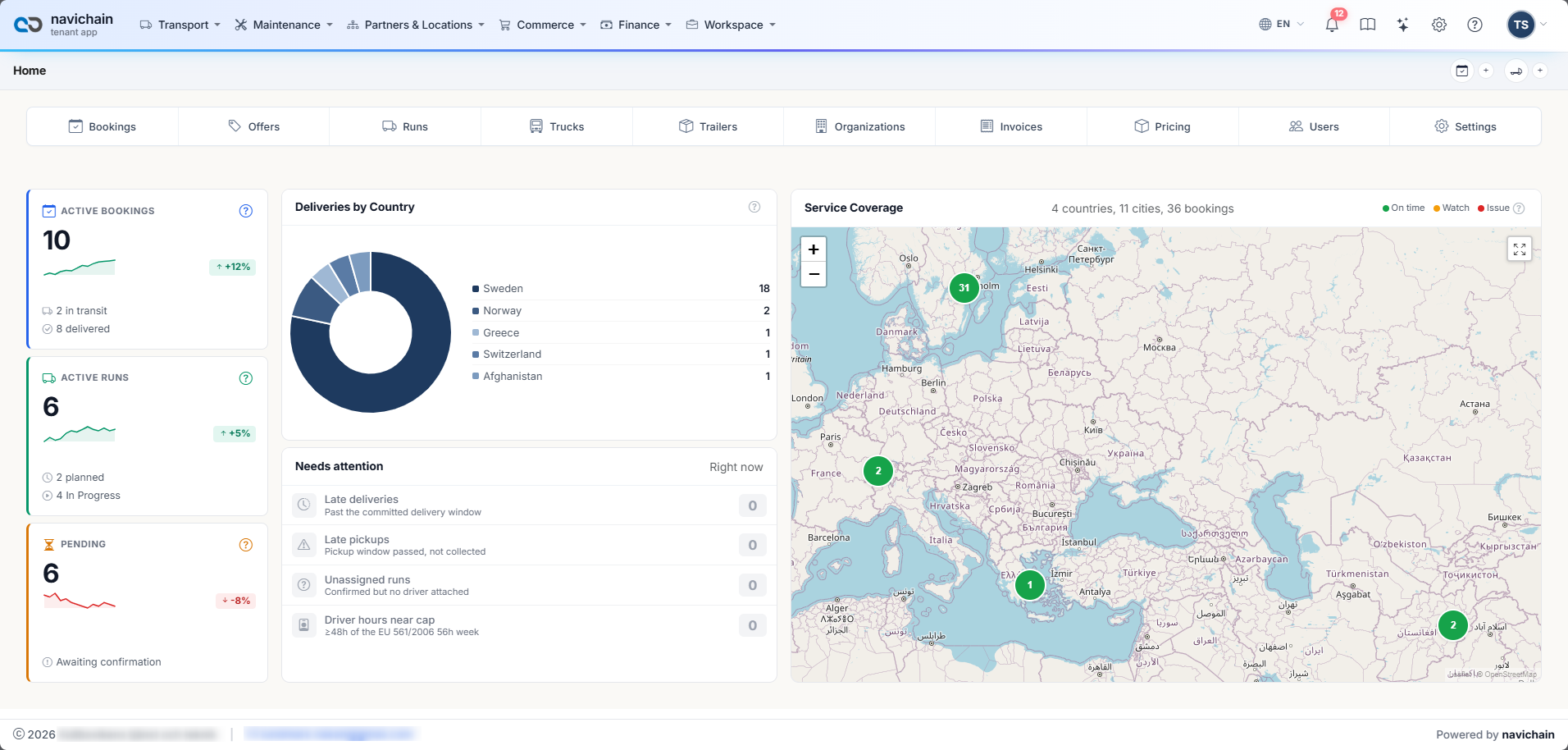Open the Trailers tab
1568x750 pixels.
pyautogui.click(x=709, y=126)
